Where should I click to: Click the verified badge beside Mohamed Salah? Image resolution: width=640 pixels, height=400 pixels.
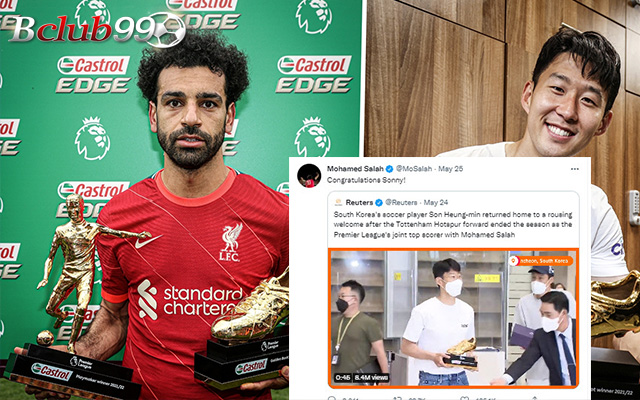389,169
